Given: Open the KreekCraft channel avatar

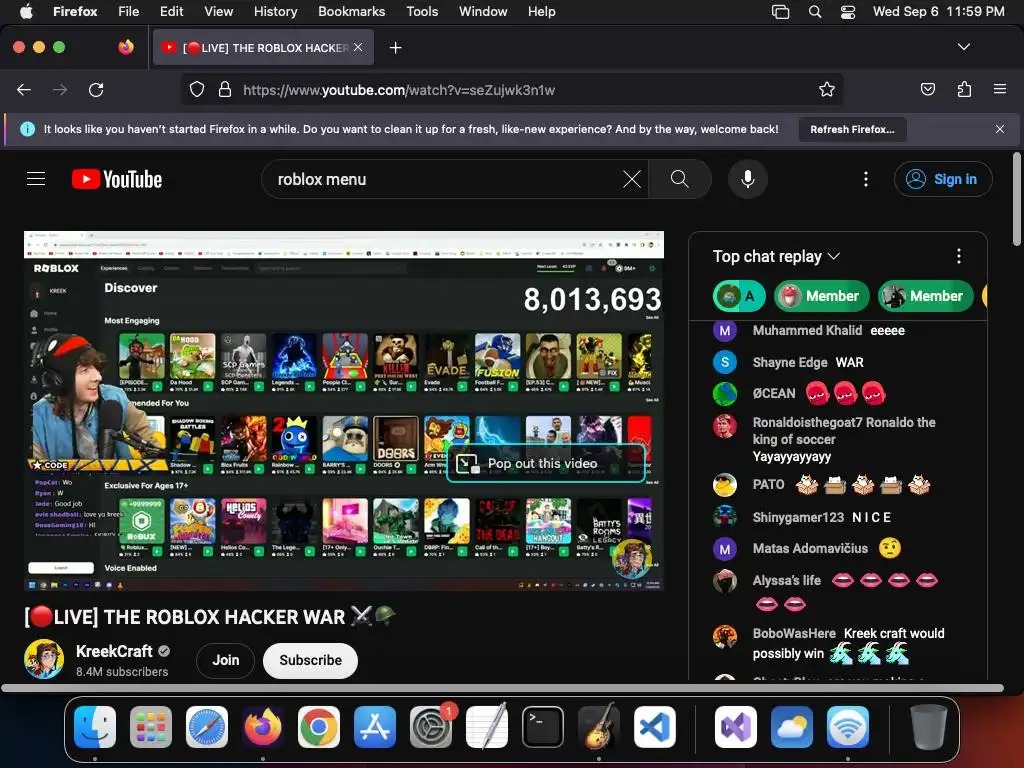Looking at the screenshot, I should [44, 659].
